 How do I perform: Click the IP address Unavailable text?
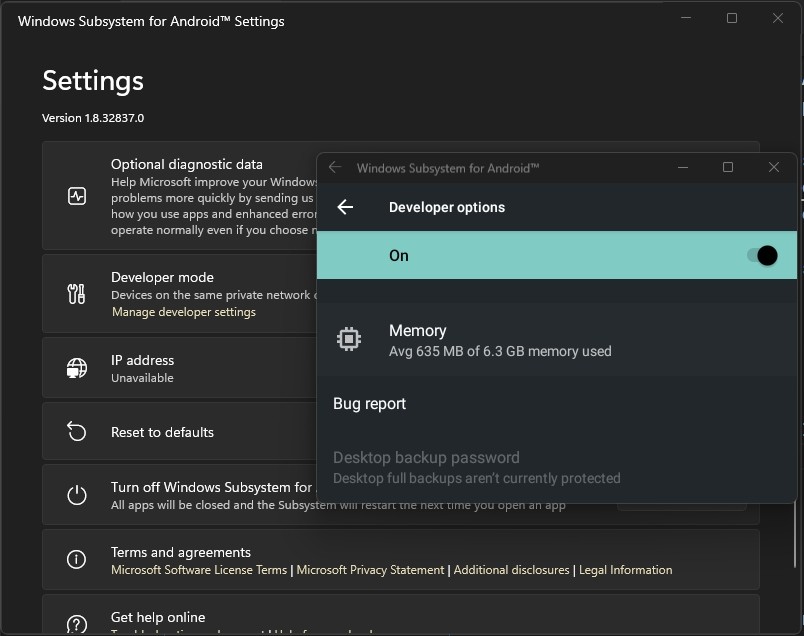142,378
